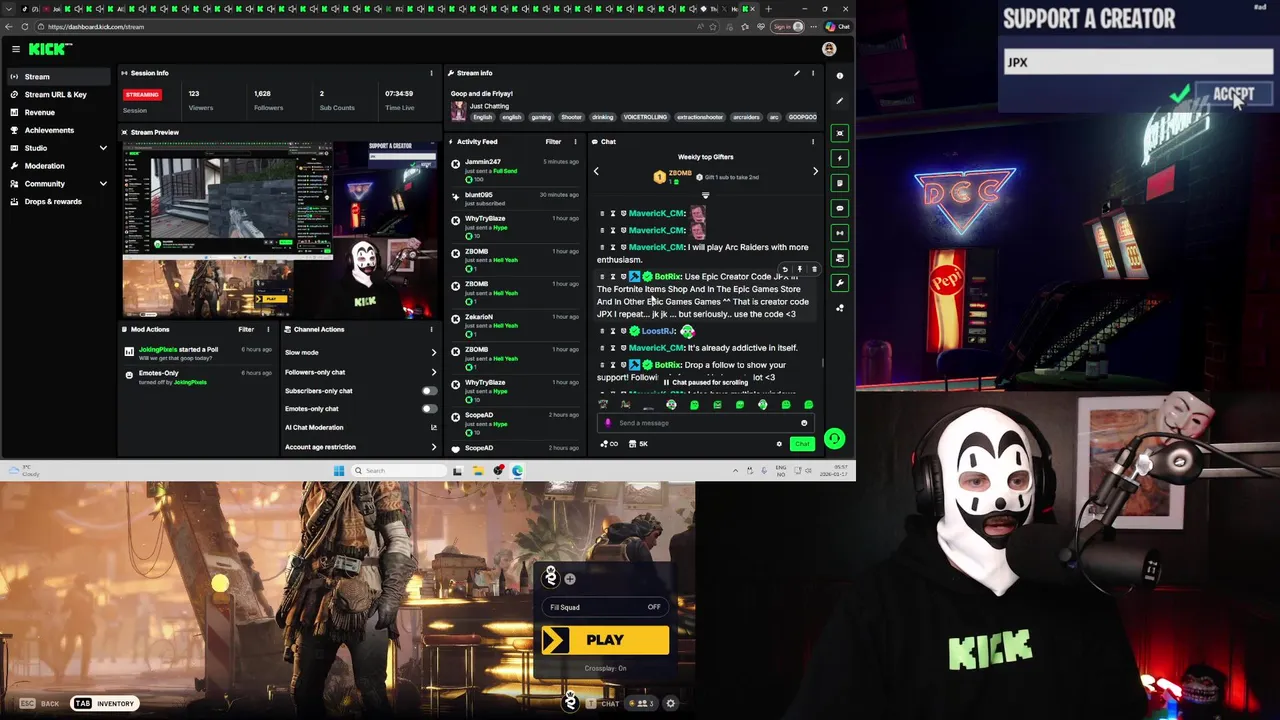The height and width of the screenshot is (720, 1280).
Task: Edit stream info with pencil icon
Action: tap(797, 73)
